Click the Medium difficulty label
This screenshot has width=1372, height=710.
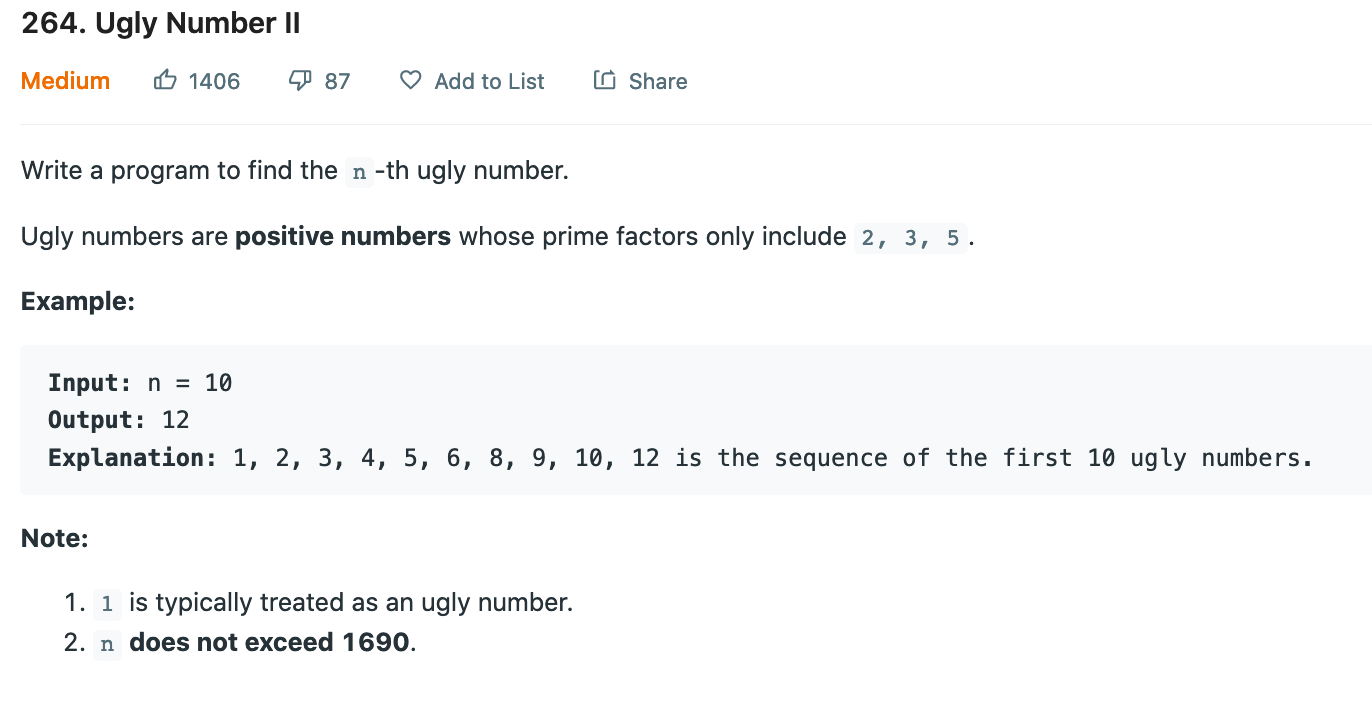click(65, 82)
